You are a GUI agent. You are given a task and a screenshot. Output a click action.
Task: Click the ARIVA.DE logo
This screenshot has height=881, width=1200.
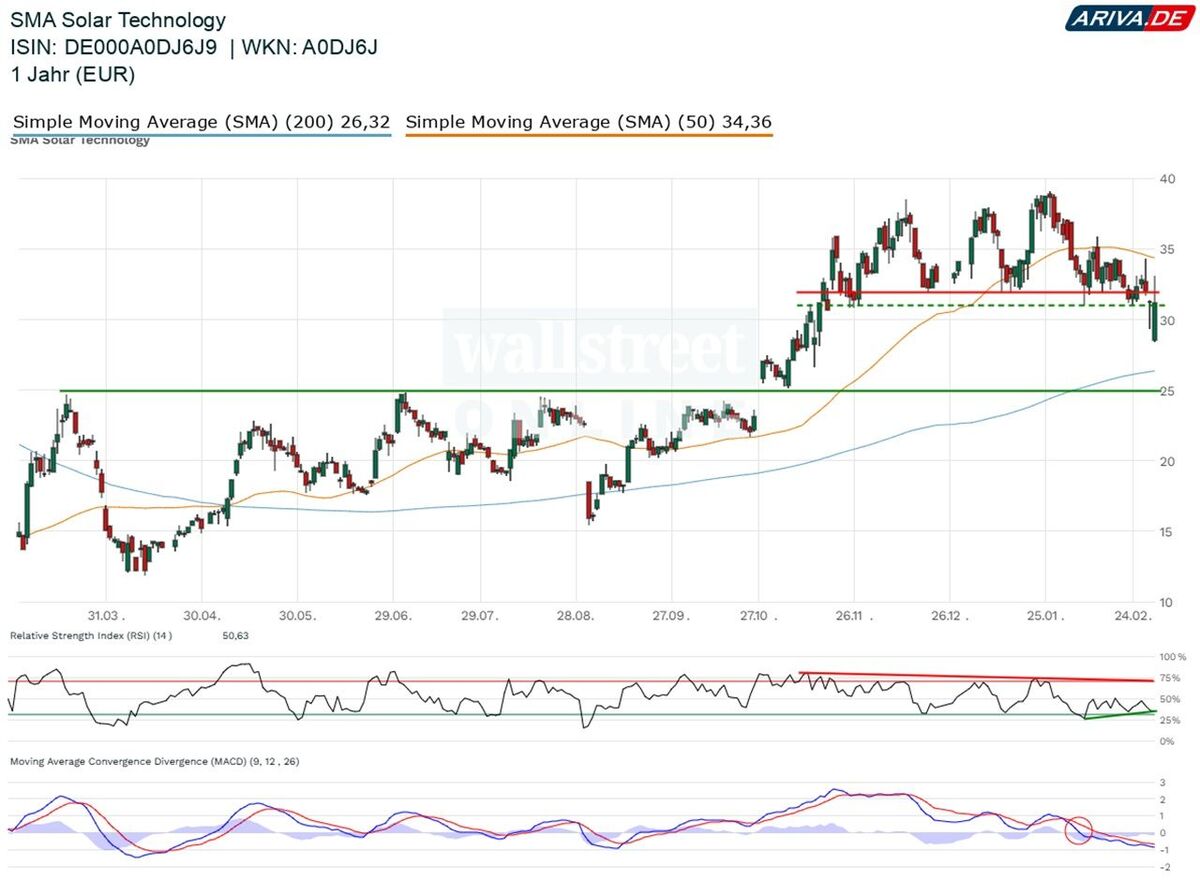1126,18
